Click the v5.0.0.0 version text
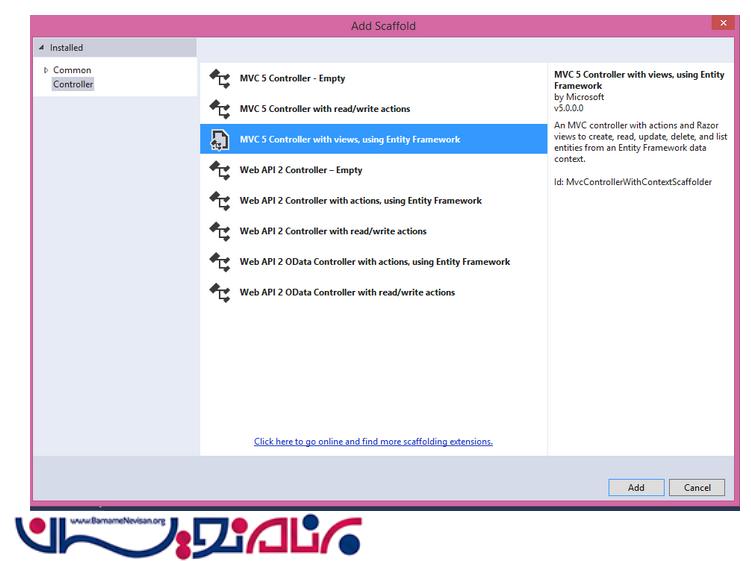 tap(569, 108)
